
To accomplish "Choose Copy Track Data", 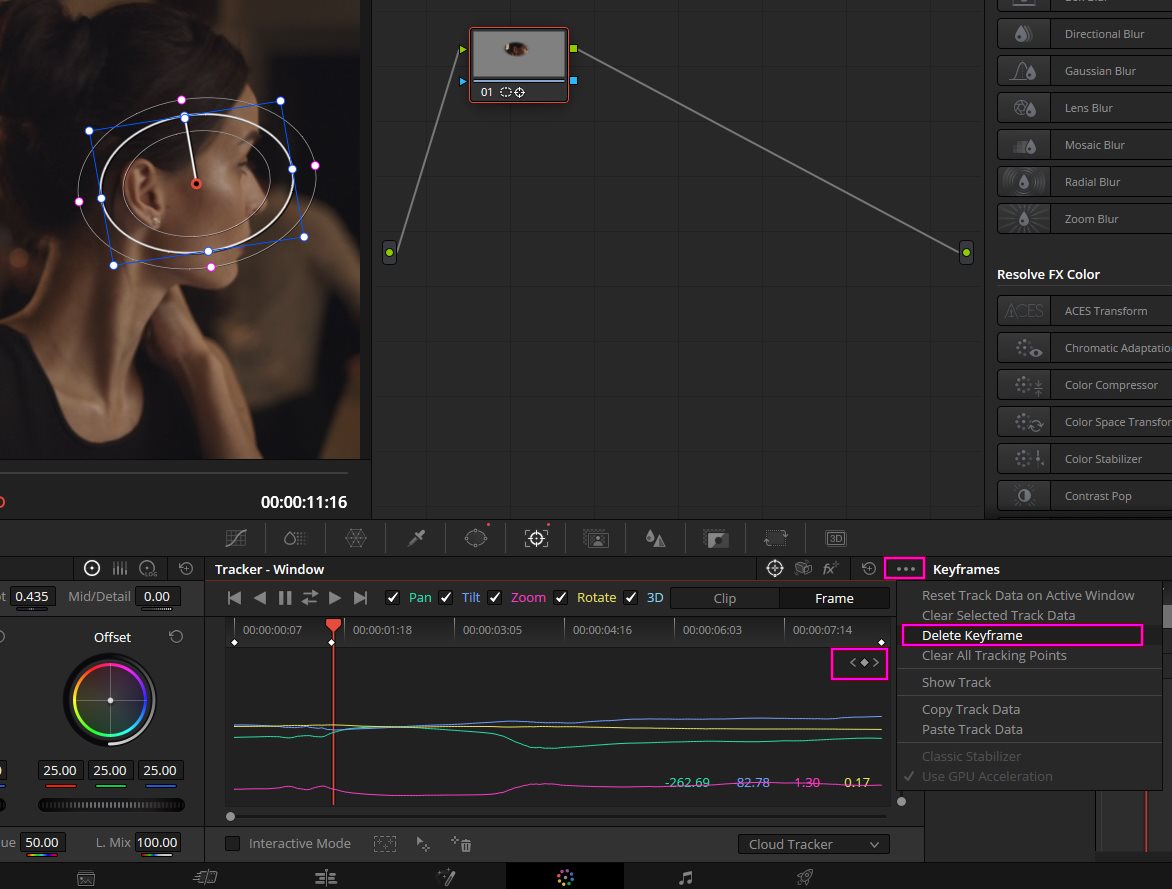I will click(970, 710).
